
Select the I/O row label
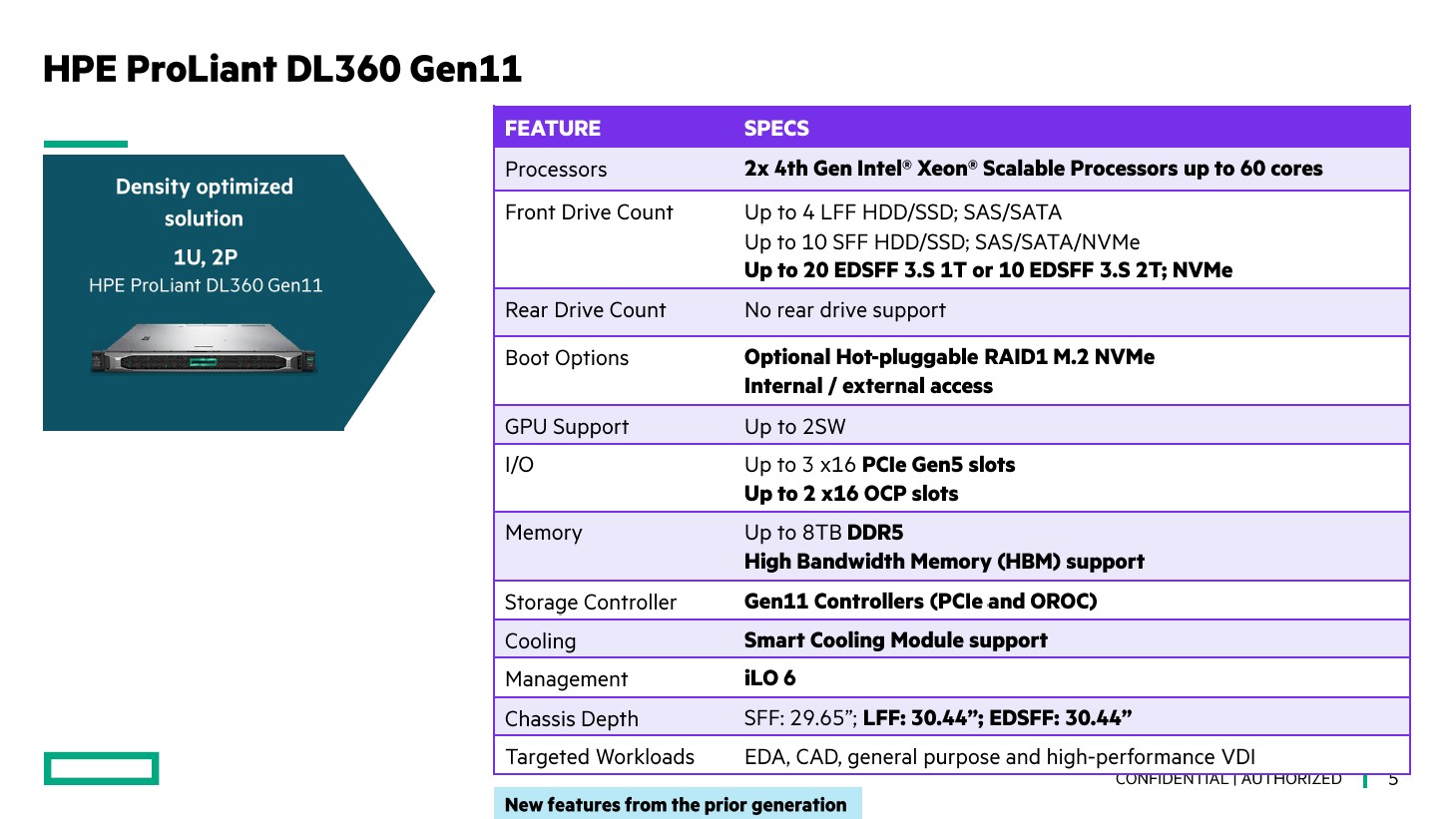pyautogui.click(x=519, y=465)
